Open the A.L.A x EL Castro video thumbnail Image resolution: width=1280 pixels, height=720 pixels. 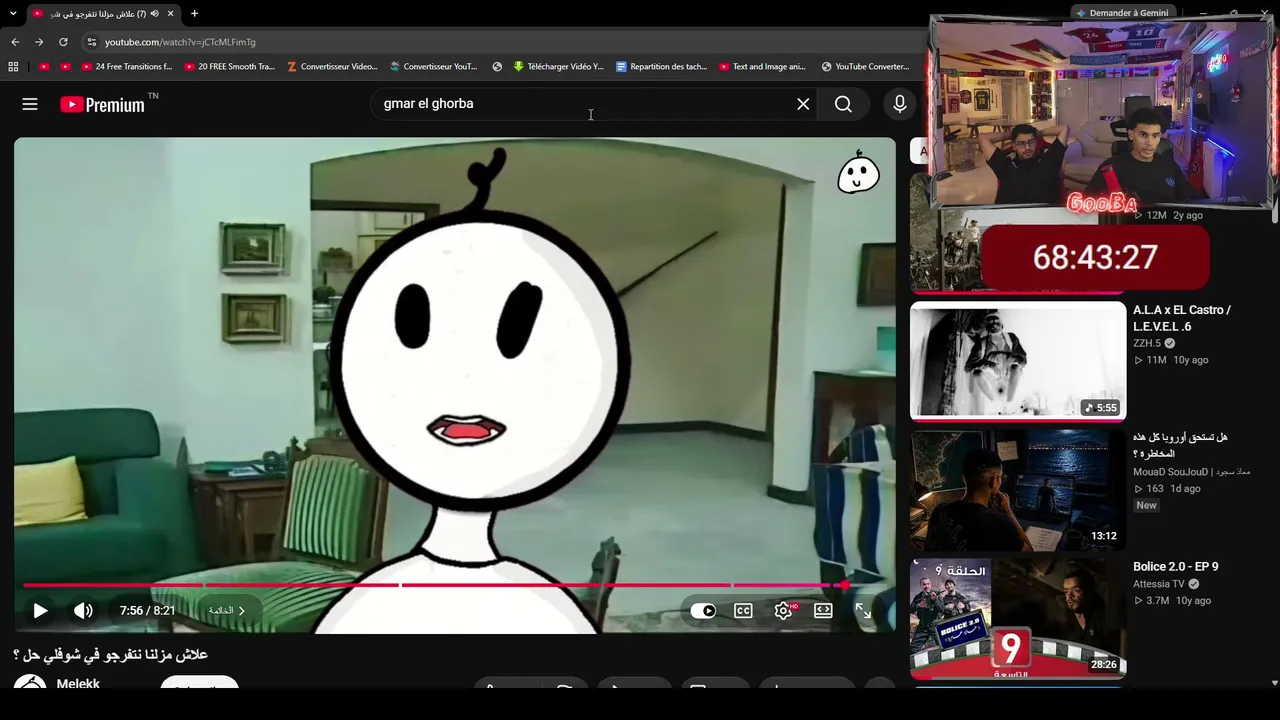click(1018, 361)
